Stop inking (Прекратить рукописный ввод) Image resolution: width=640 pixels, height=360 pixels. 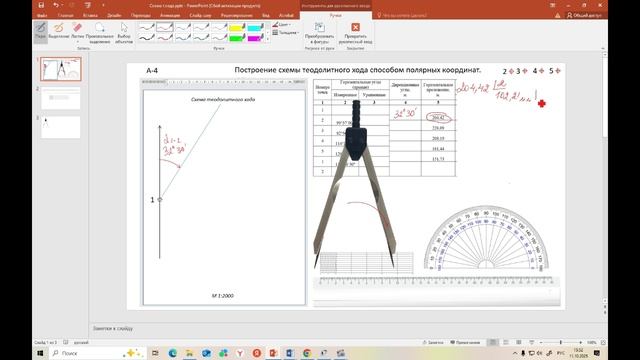(355, 32)
